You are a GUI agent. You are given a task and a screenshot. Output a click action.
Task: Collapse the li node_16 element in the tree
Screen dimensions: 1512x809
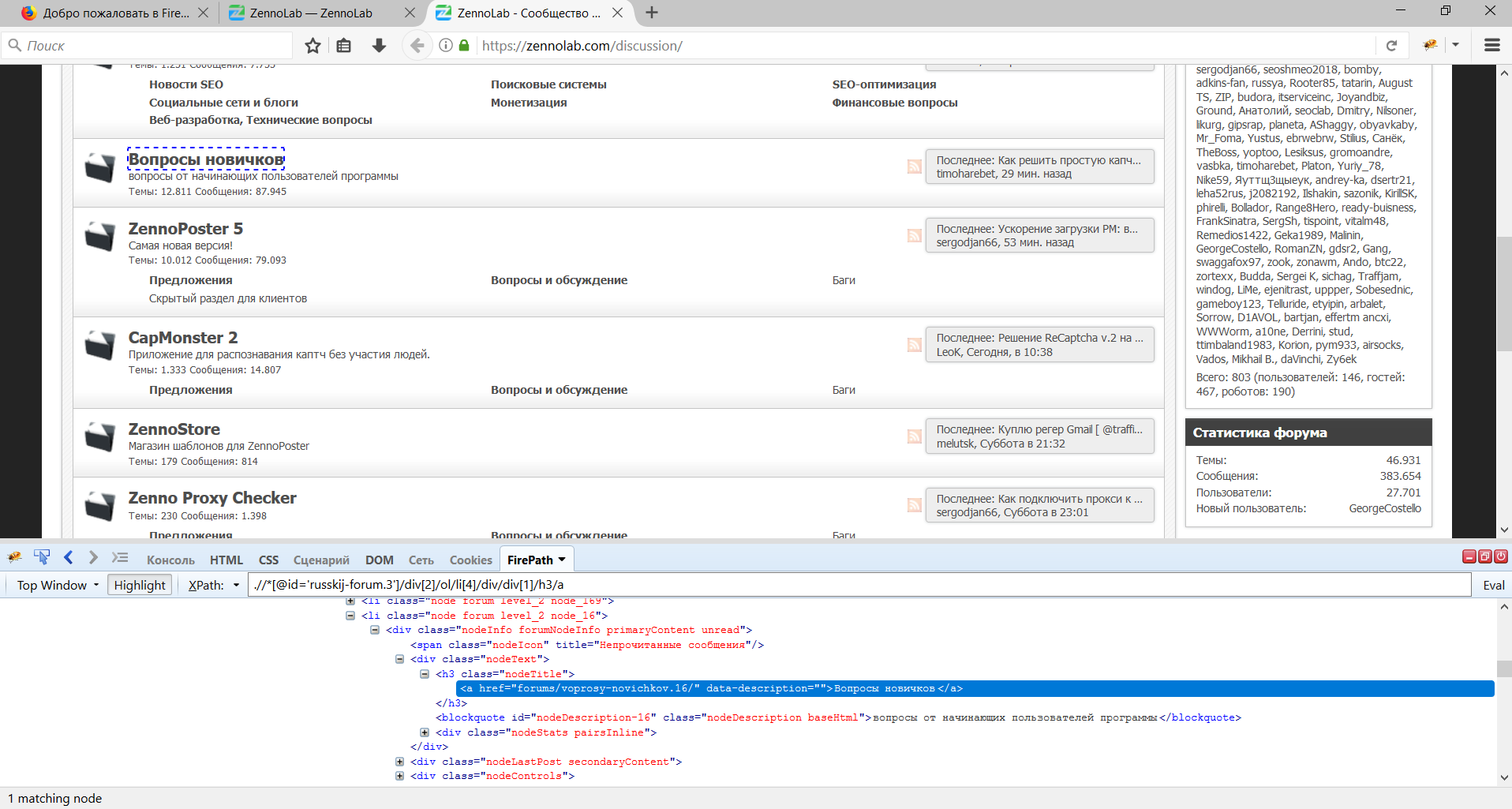350,616
